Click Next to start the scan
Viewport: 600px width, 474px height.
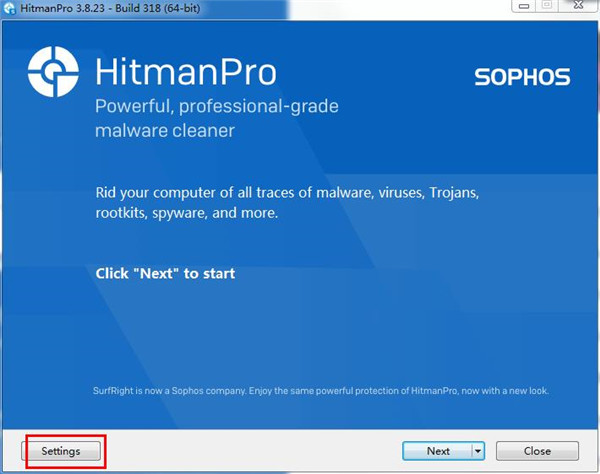(x=437, y=451)
